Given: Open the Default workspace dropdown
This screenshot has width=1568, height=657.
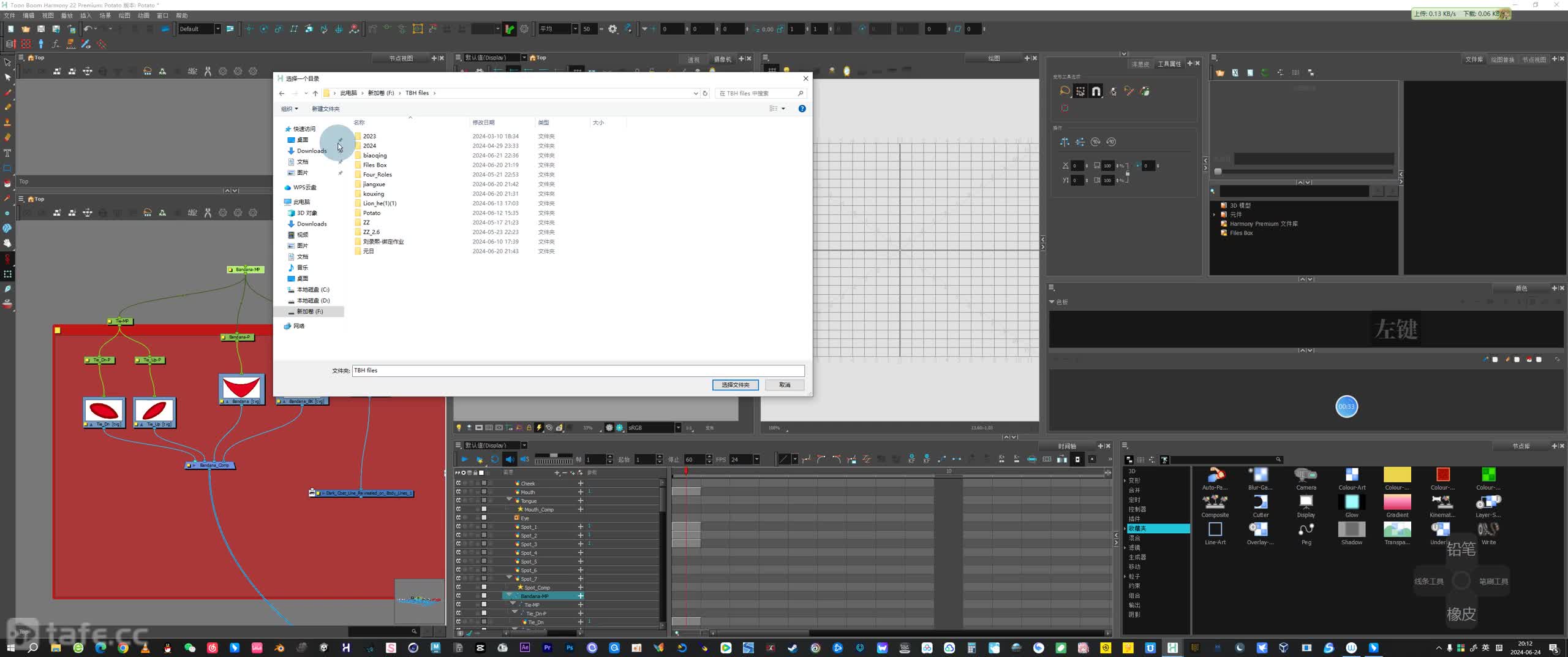Looking at the screenshot, I should click(x=217, y=29).
